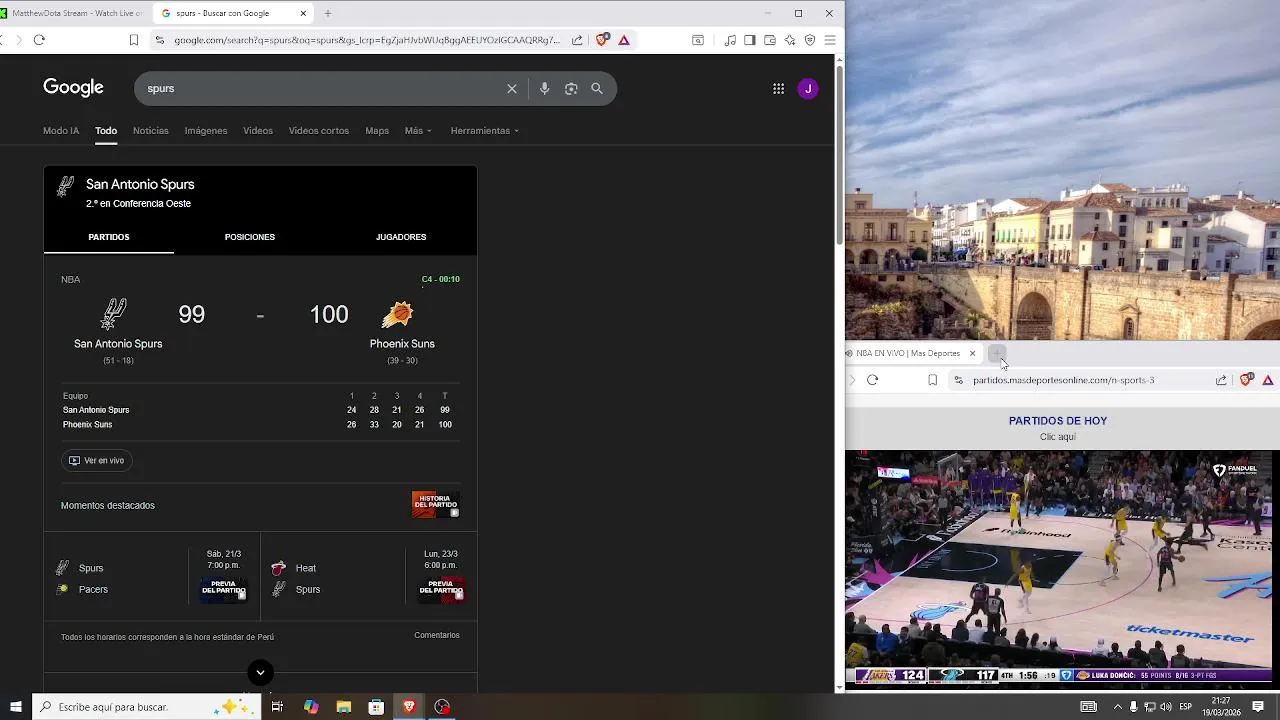Click the taskbar search box
This screenshot has width=1280, height=720.
click(147, 707)
